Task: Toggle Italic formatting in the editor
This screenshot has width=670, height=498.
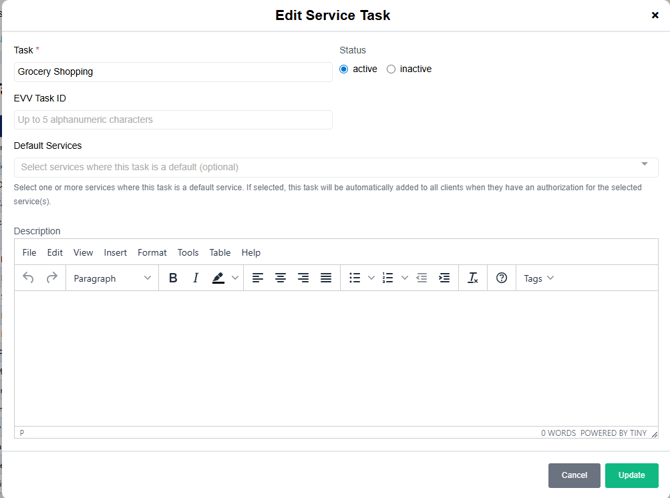Action: [x=196, y=278]
